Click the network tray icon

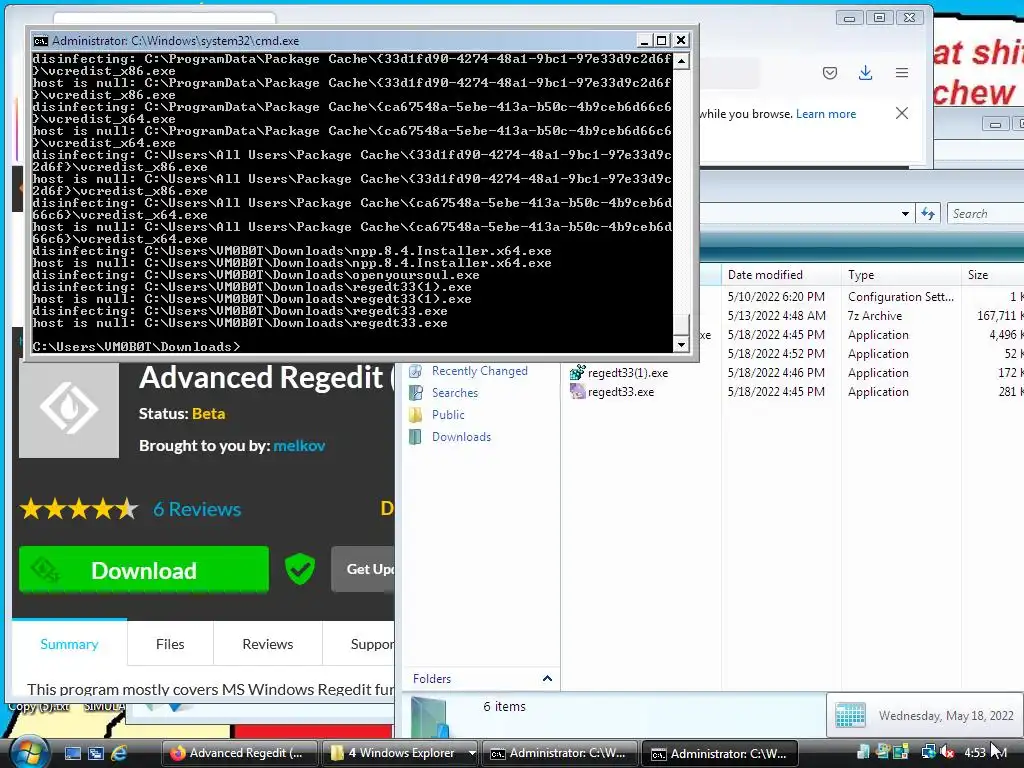pos(927,753)
